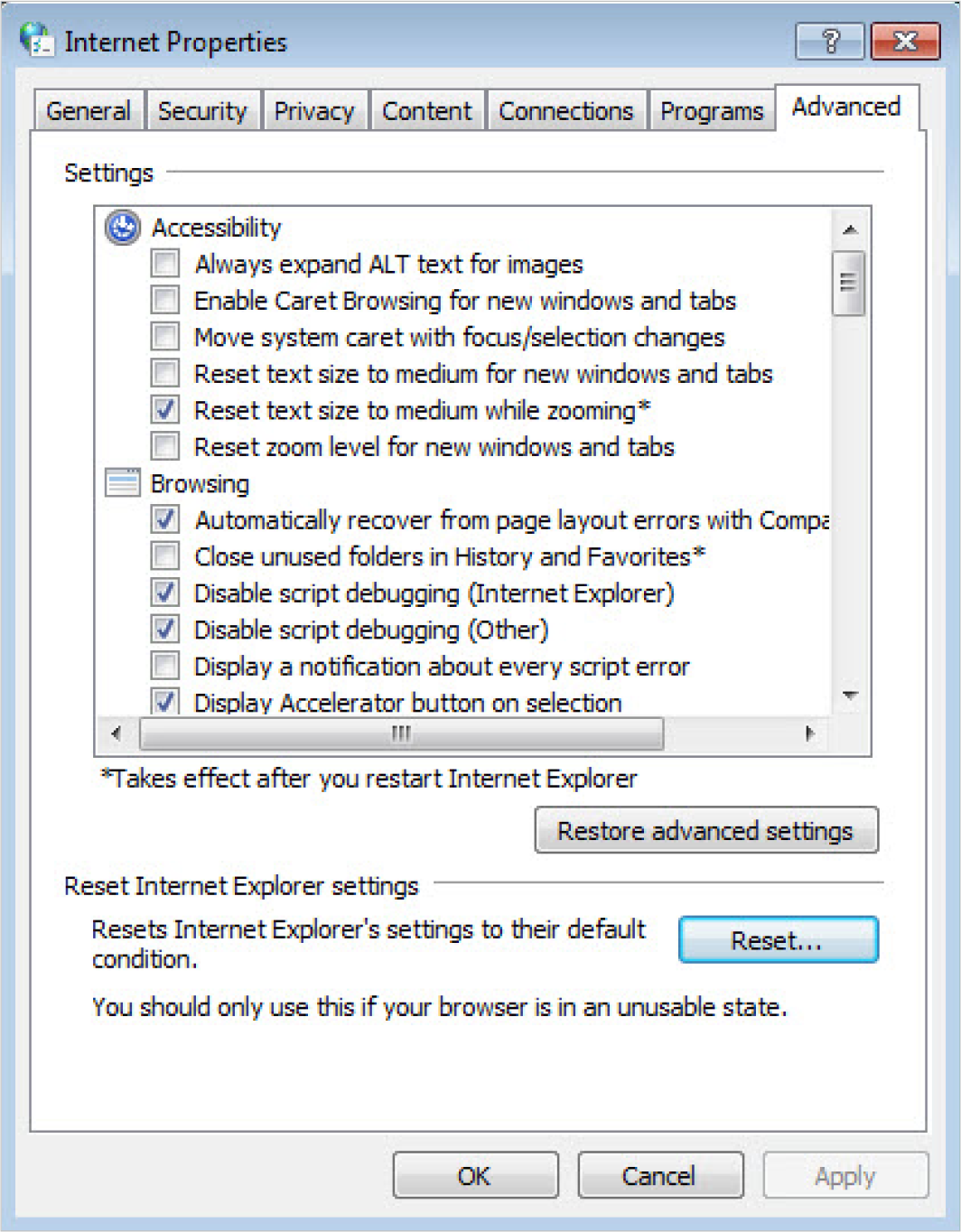
Task: Enable Caret Browsing for new windows
Action: tap(165, 300)
